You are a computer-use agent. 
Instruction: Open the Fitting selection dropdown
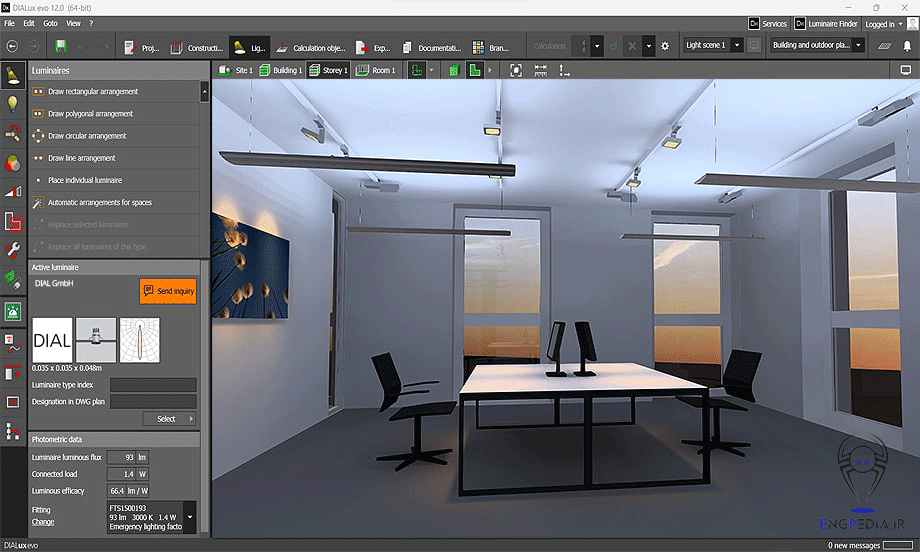(x=191, y=516)
